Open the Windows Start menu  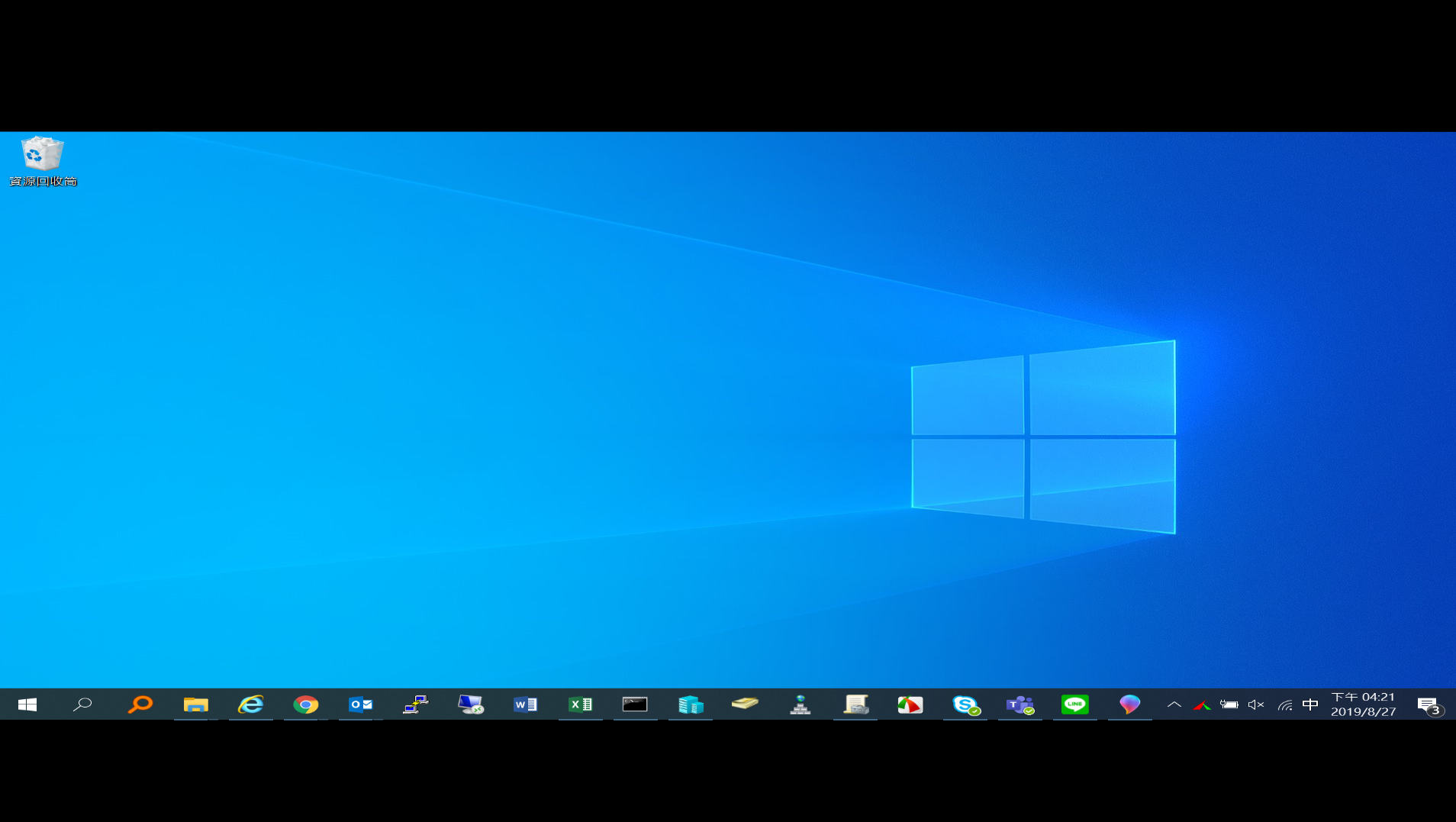point(27,704)
